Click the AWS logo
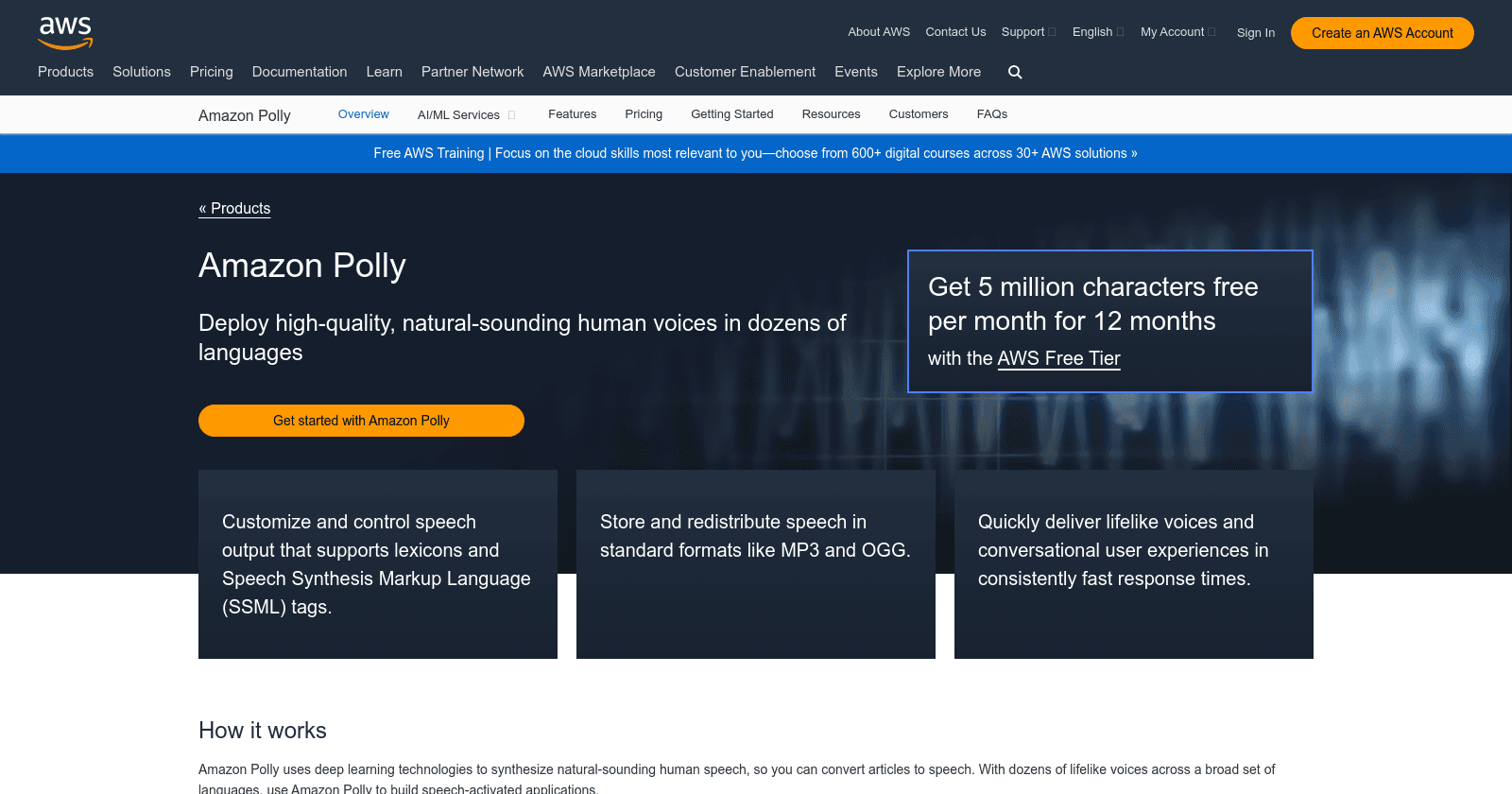This screenshot has width=1512, height=794. point(65,33)
